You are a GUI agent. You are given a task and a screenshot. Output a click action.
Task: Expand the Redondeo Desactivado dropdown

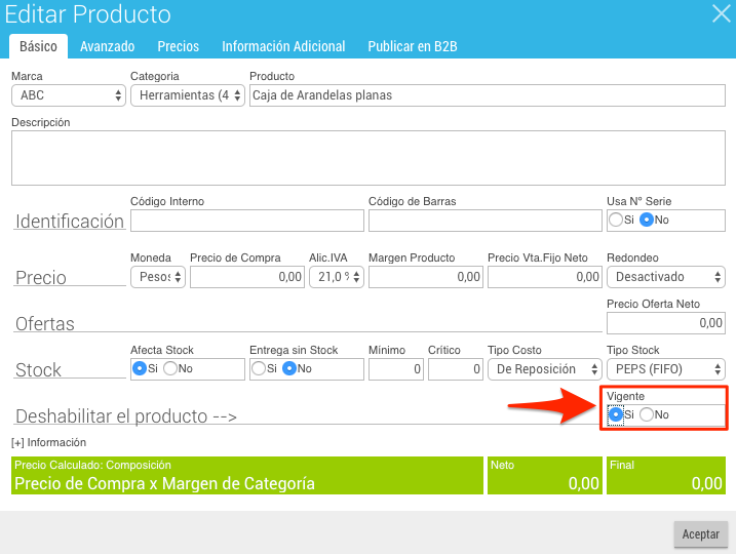[666, 277]
